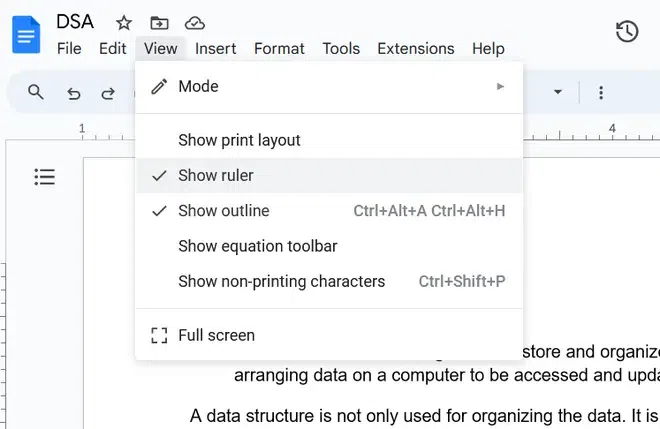Check the cloud save status icon
The image size is (660, 429).
195,22
